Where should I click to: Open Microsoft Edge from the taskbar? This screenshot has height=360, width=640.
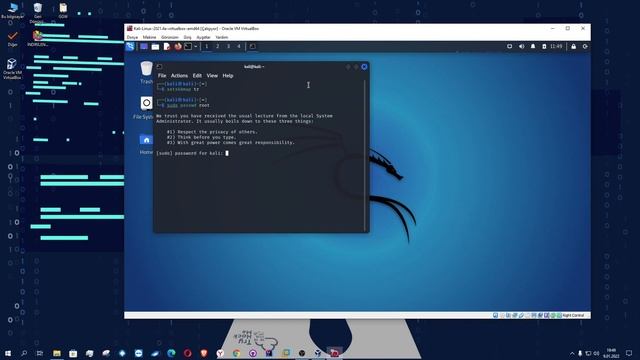point(171,353)
